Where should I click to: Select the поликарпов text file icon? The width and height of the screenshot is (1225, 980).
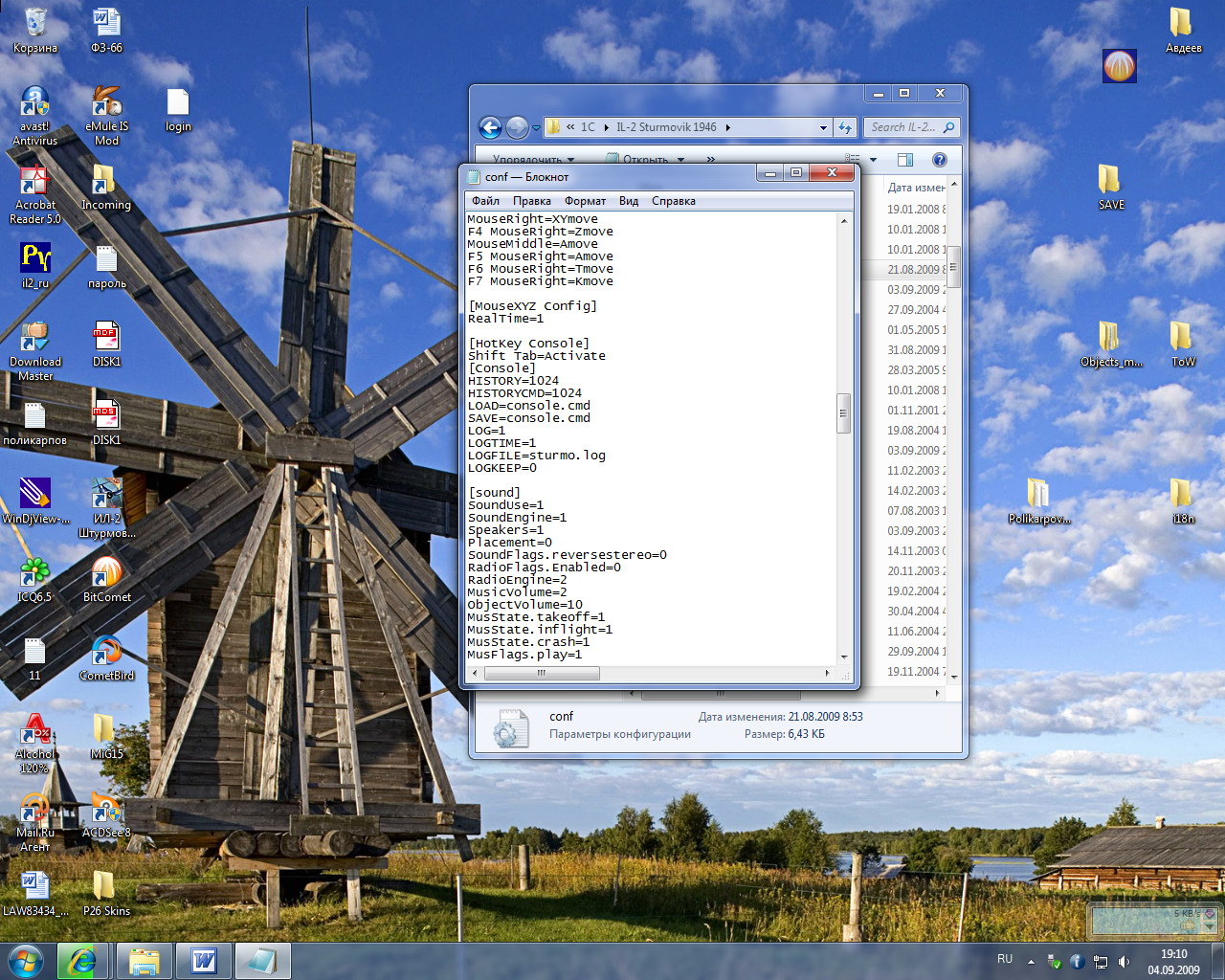[x=35, y=423]
